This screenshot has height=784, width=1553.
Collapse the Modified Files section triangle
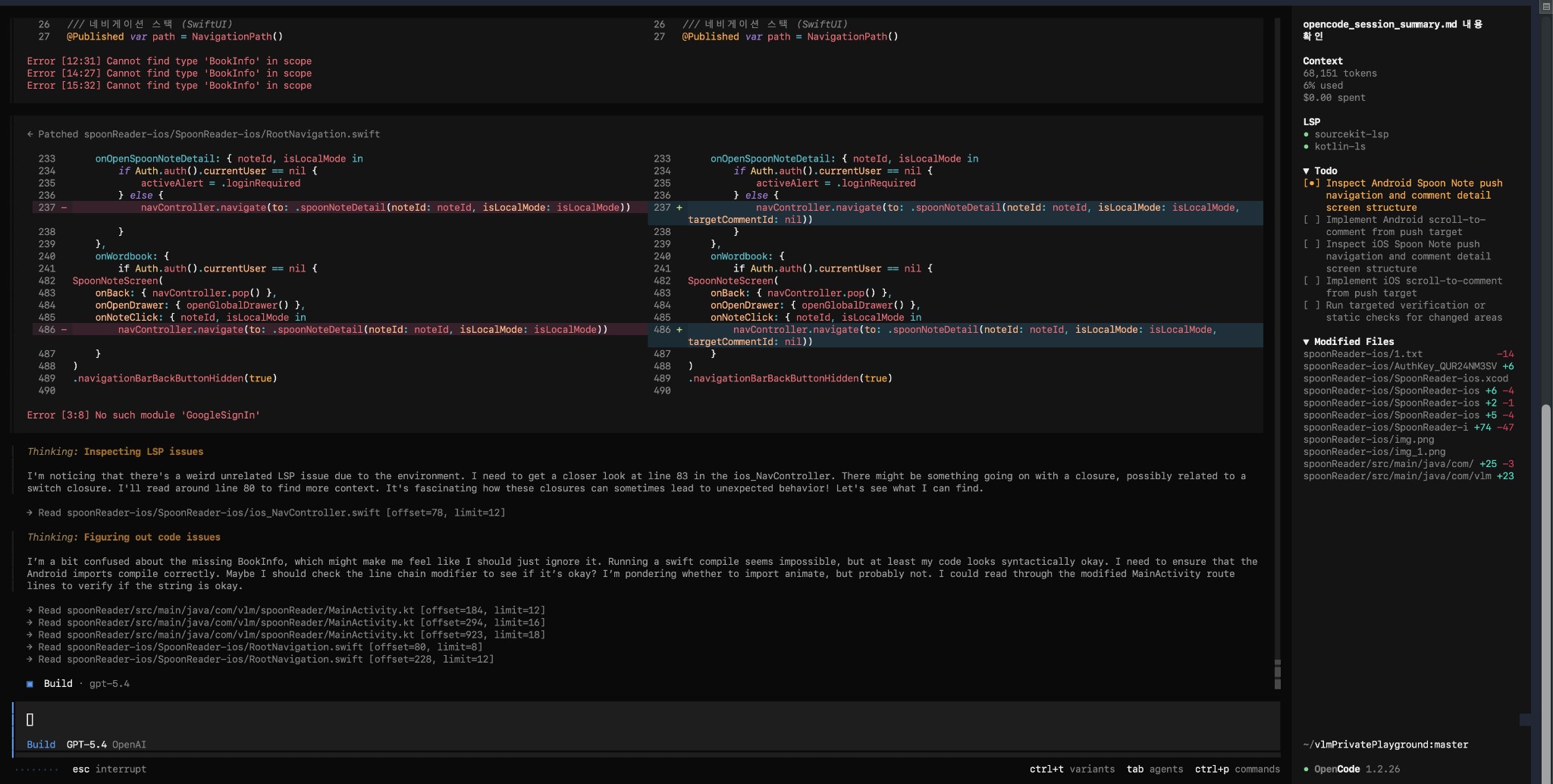point(1306,342)
